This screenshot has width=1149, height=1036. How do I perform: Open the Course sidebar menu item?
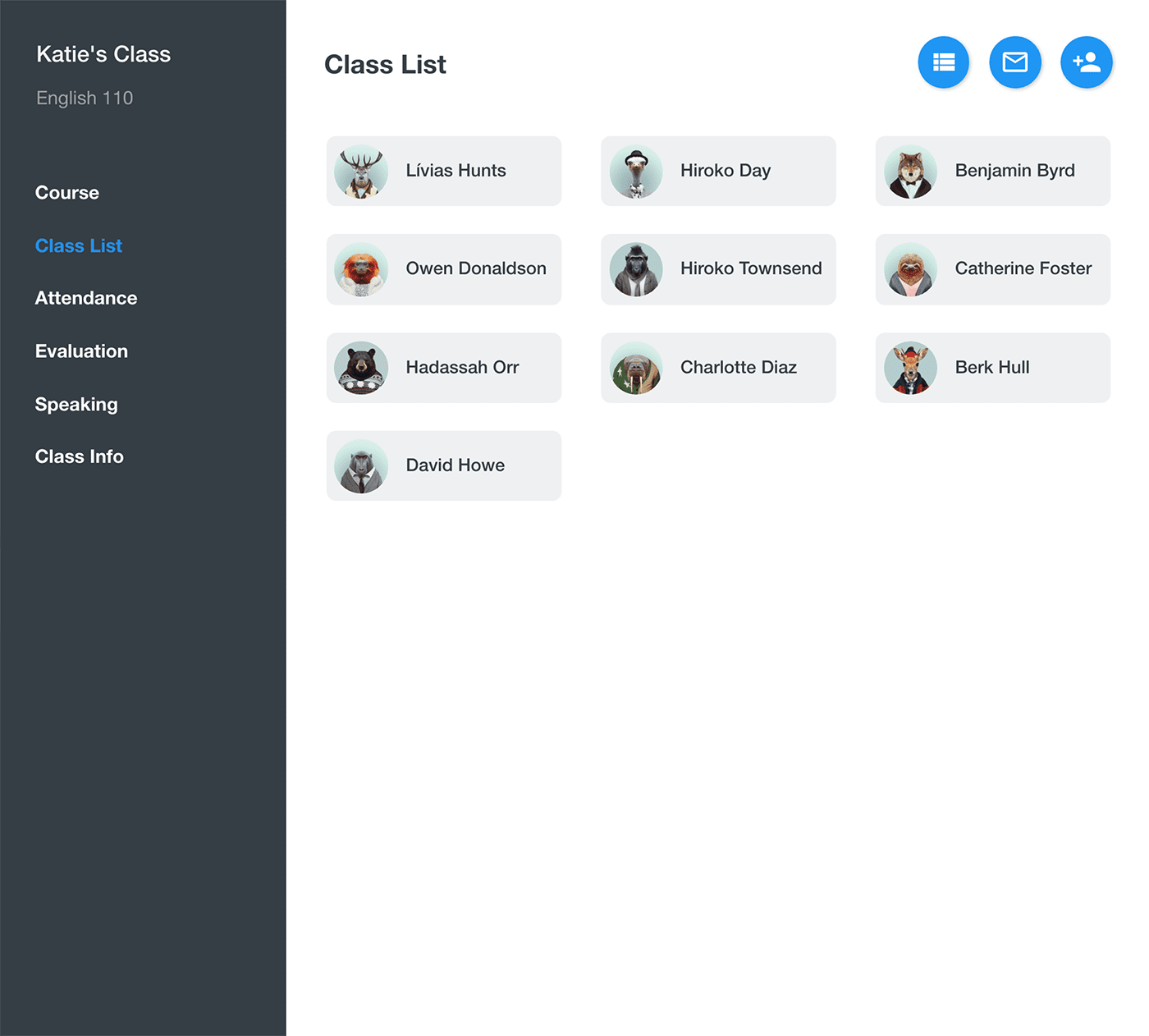point(67,193)
